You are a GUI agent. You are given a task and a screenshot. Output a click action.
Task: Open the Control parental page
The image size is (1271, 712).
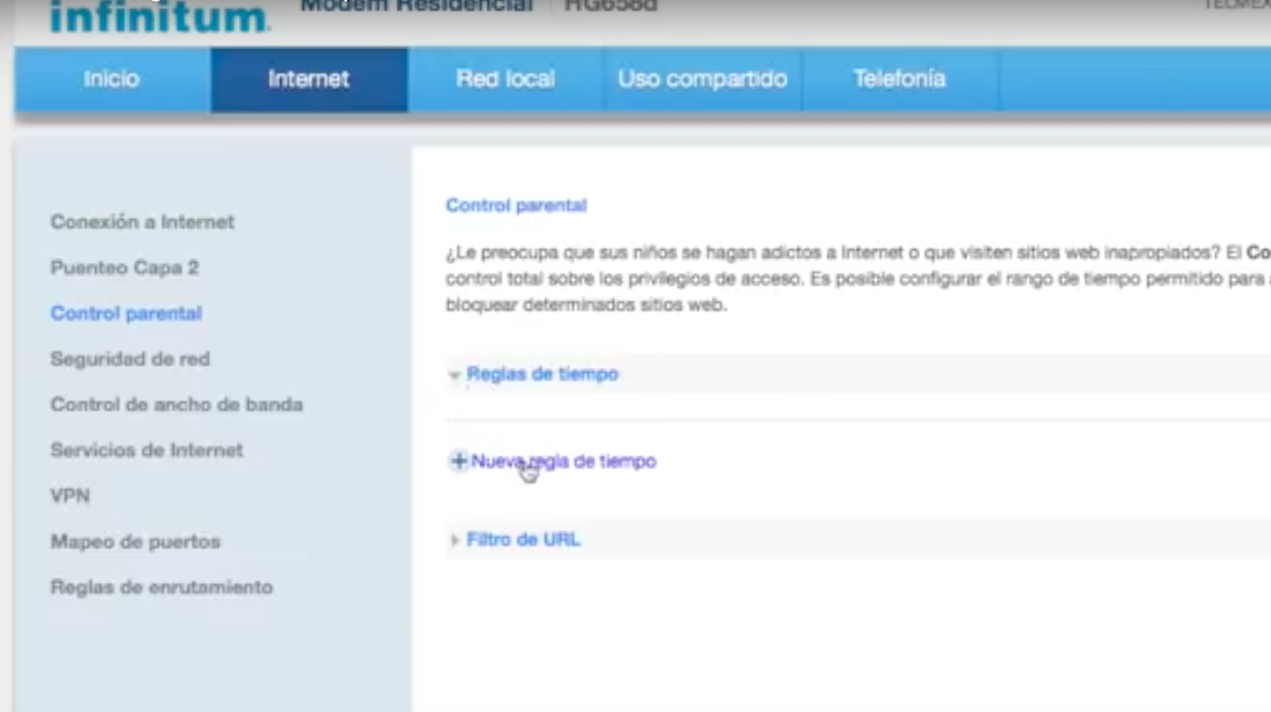(125, 313)
